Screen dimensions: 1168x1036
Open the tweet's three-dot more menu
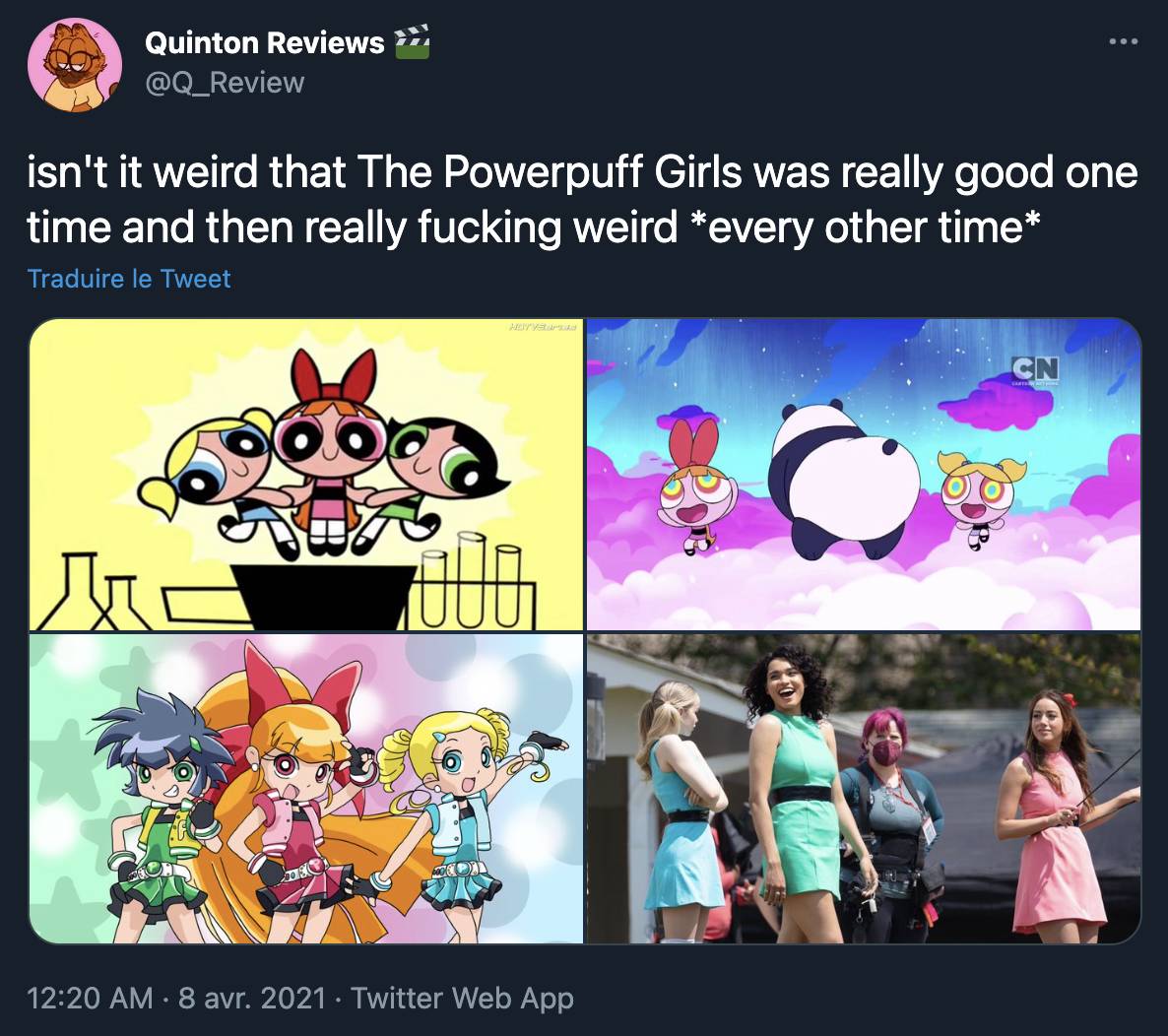tap(1123, 41)
